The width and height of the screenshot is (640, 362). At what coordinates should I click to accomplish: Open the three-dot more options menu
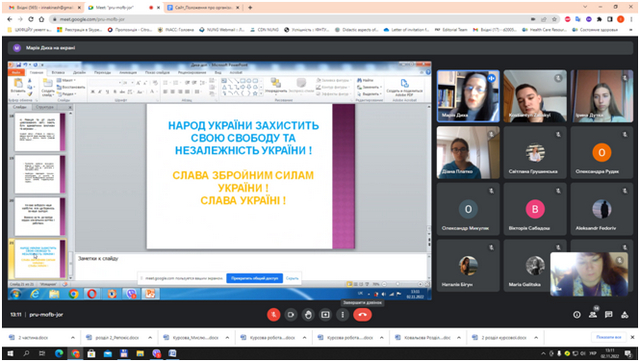(x=342, y=315)
